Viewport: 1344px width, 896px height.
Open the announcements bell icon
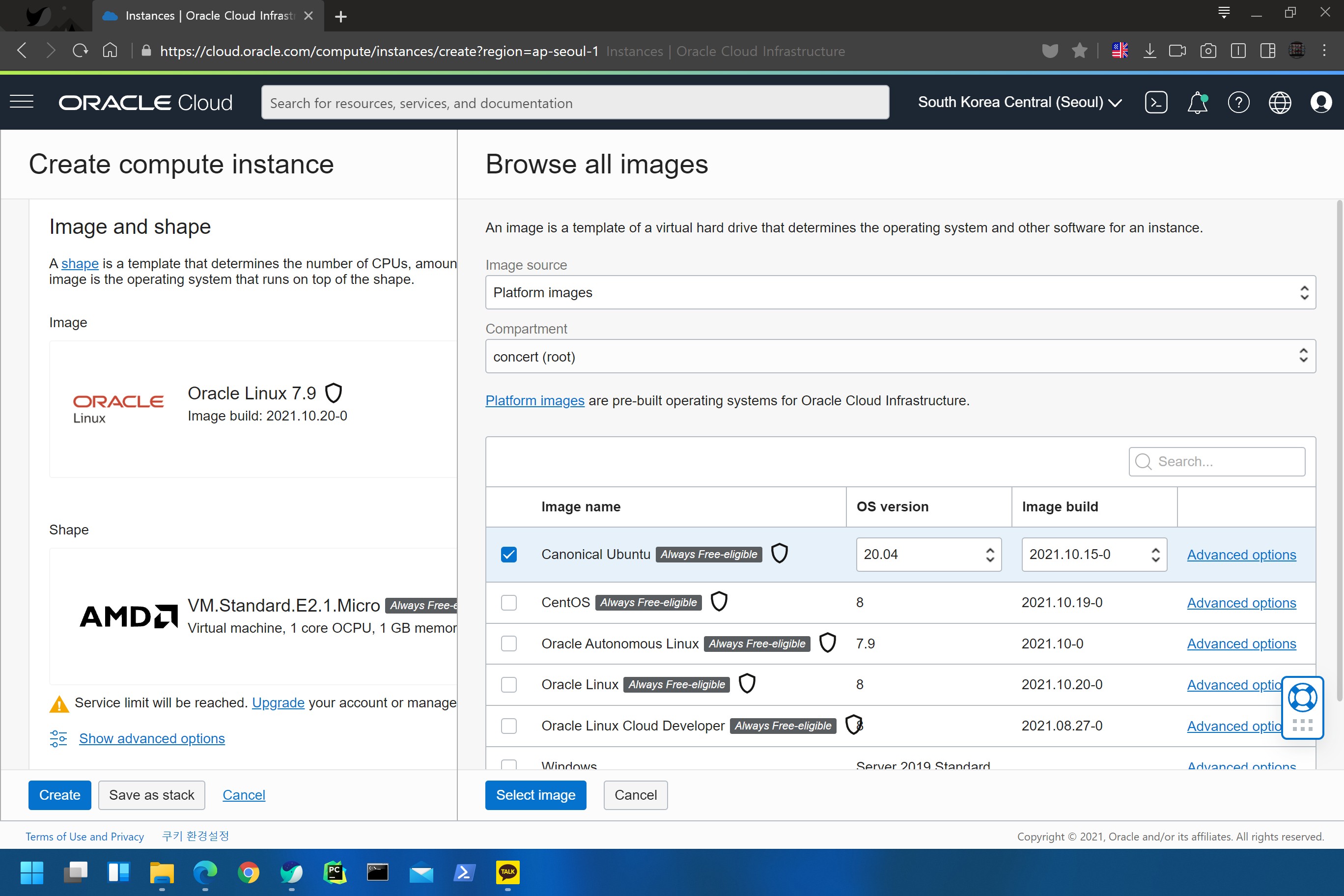point(1197,103)
